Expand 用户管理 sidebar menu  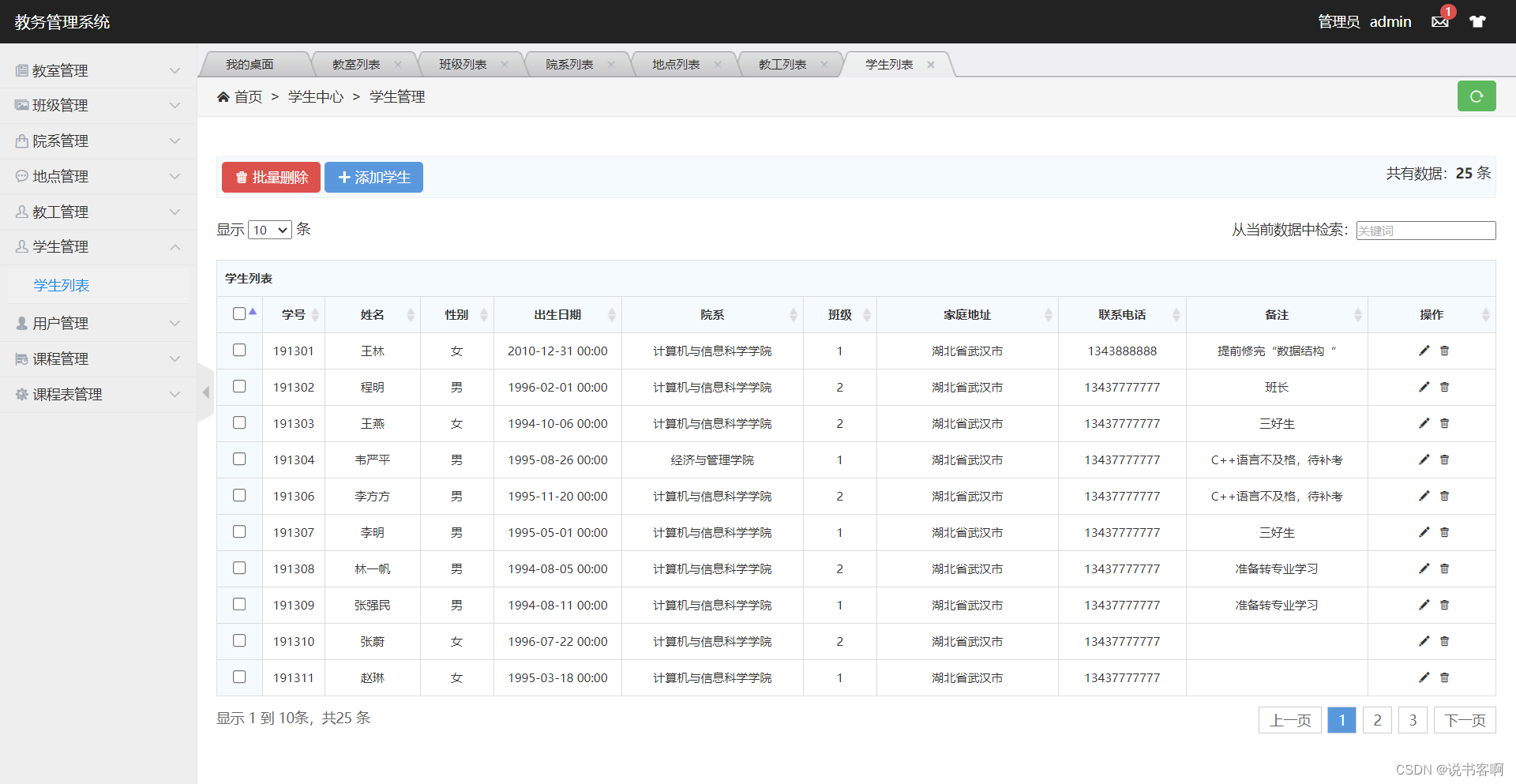point(98,323)
